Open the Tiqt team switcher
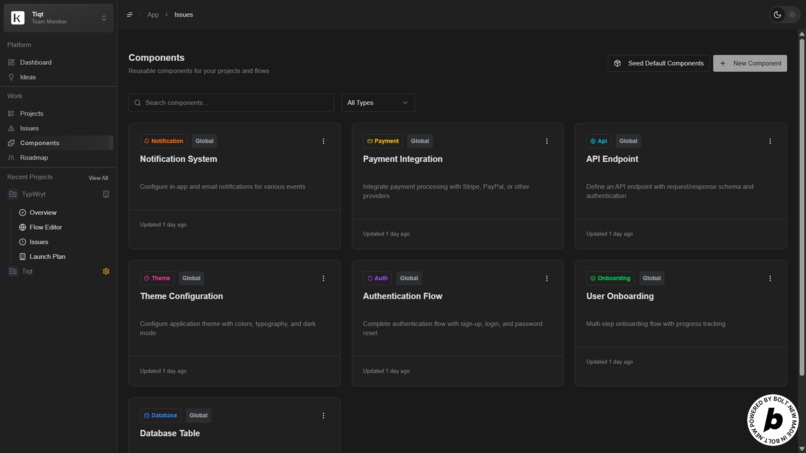Viewport: 806px width, 453px height. point(59,18)
